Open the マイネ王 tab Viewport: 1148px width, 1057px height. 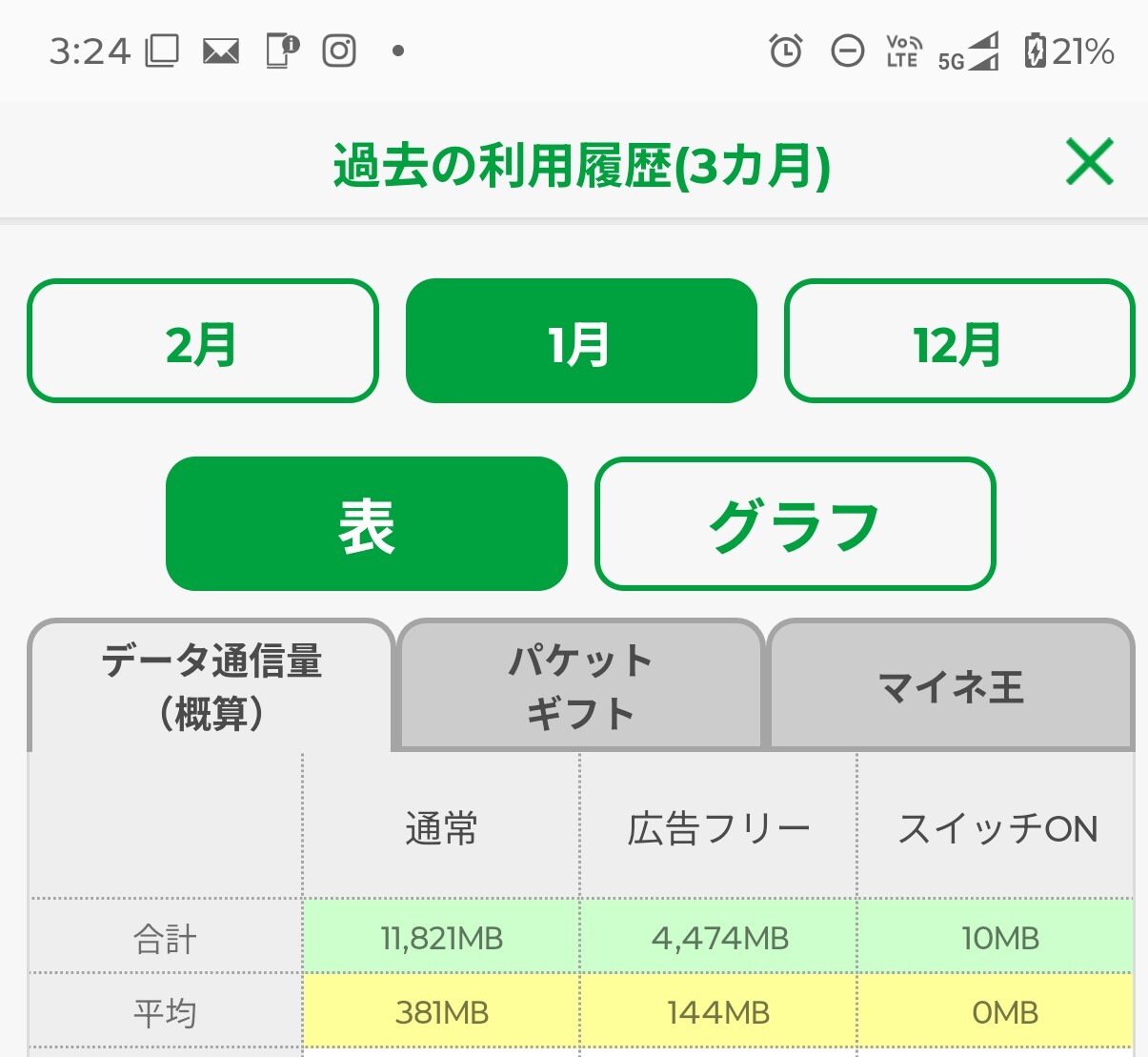tap(951, 686)
